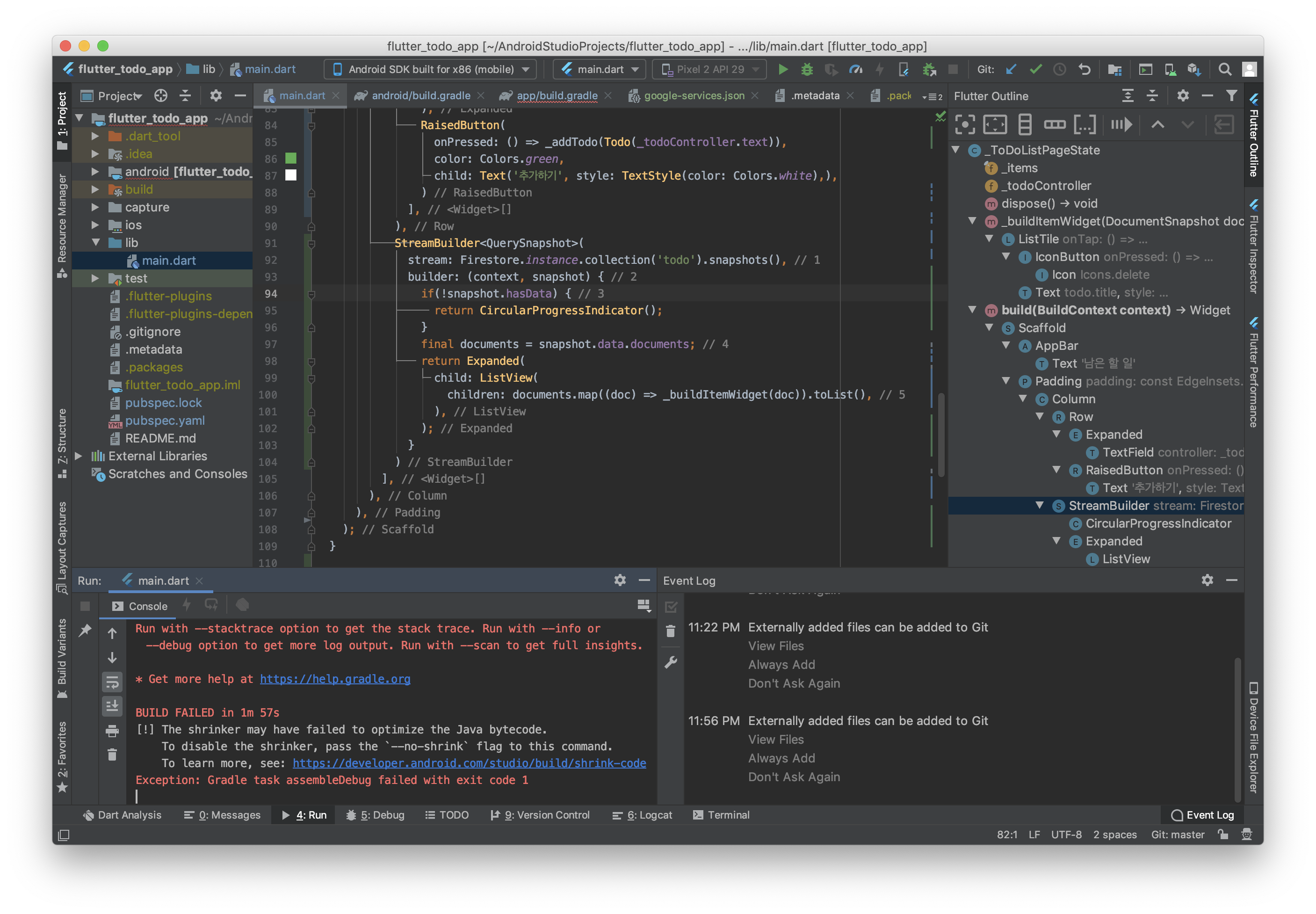
Task: Click Flutter Hot Reload lightning icon
Action: pos(879,69)
